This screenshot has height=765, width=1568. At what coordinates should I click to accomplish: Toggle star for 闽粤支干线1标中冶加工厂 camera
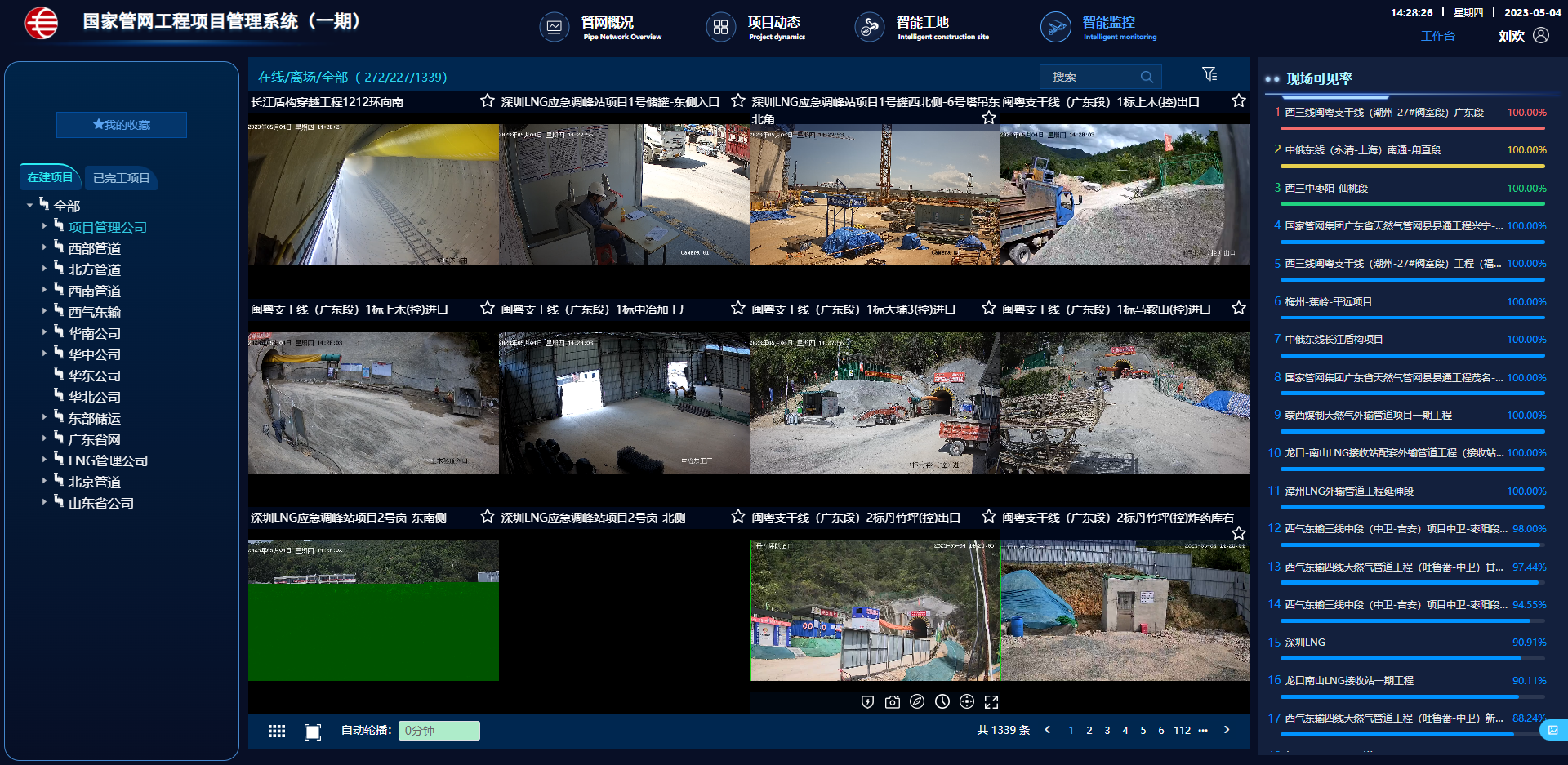tap(738, 308)
